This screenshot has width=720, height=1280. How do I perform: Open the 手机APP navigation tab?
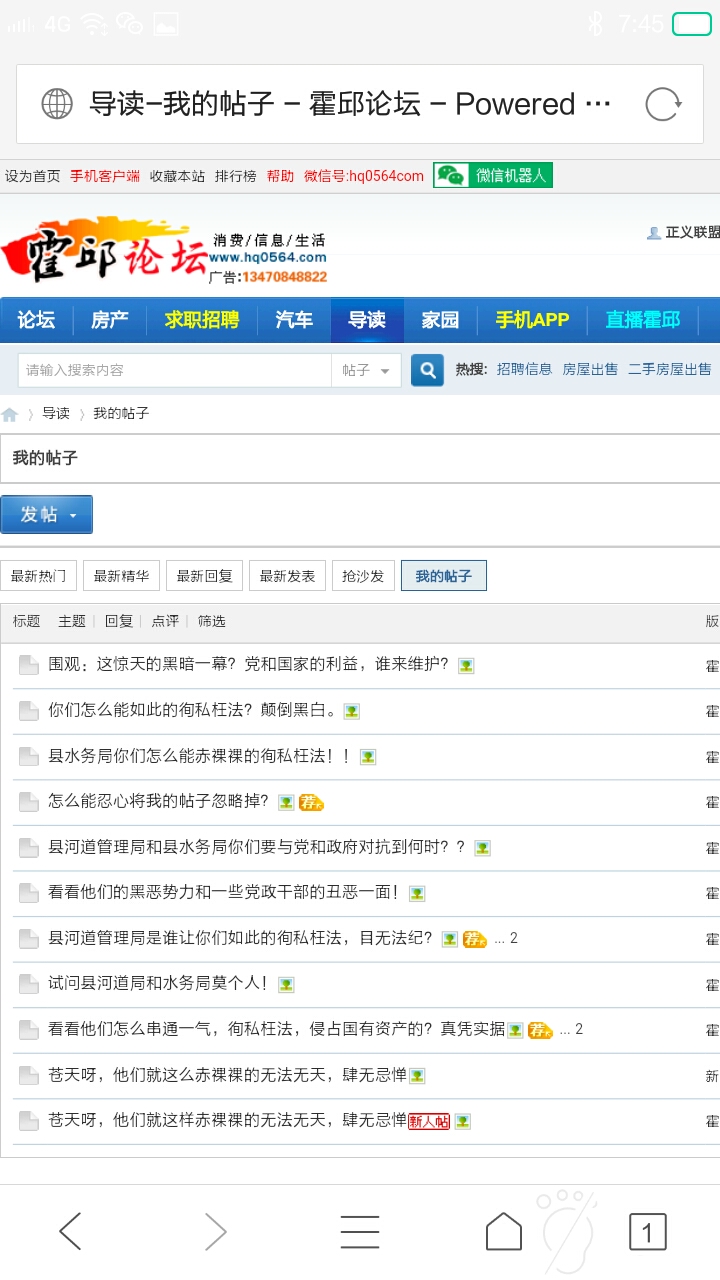(x=532, y=320)
